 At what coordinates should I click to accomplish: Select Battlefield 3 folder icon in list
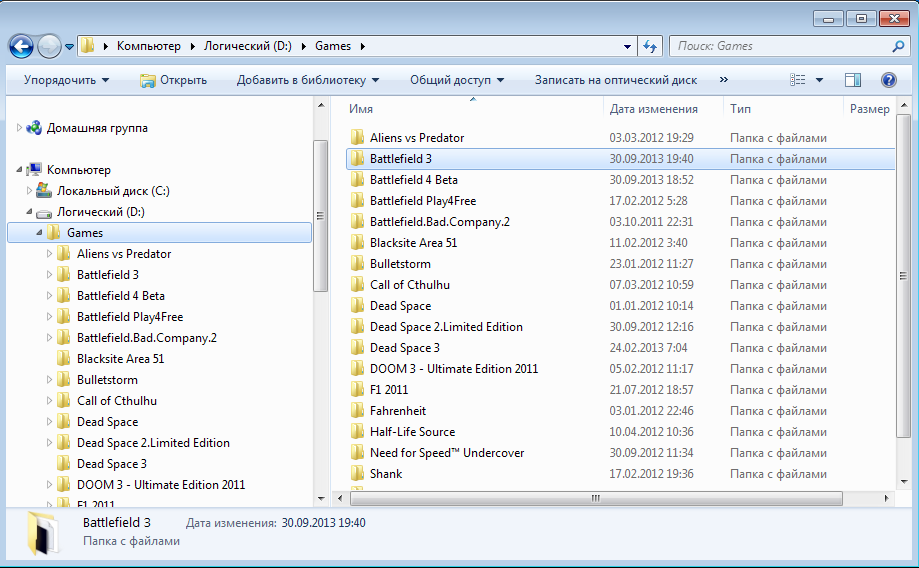pyautogui.click(x=358, y=159)
